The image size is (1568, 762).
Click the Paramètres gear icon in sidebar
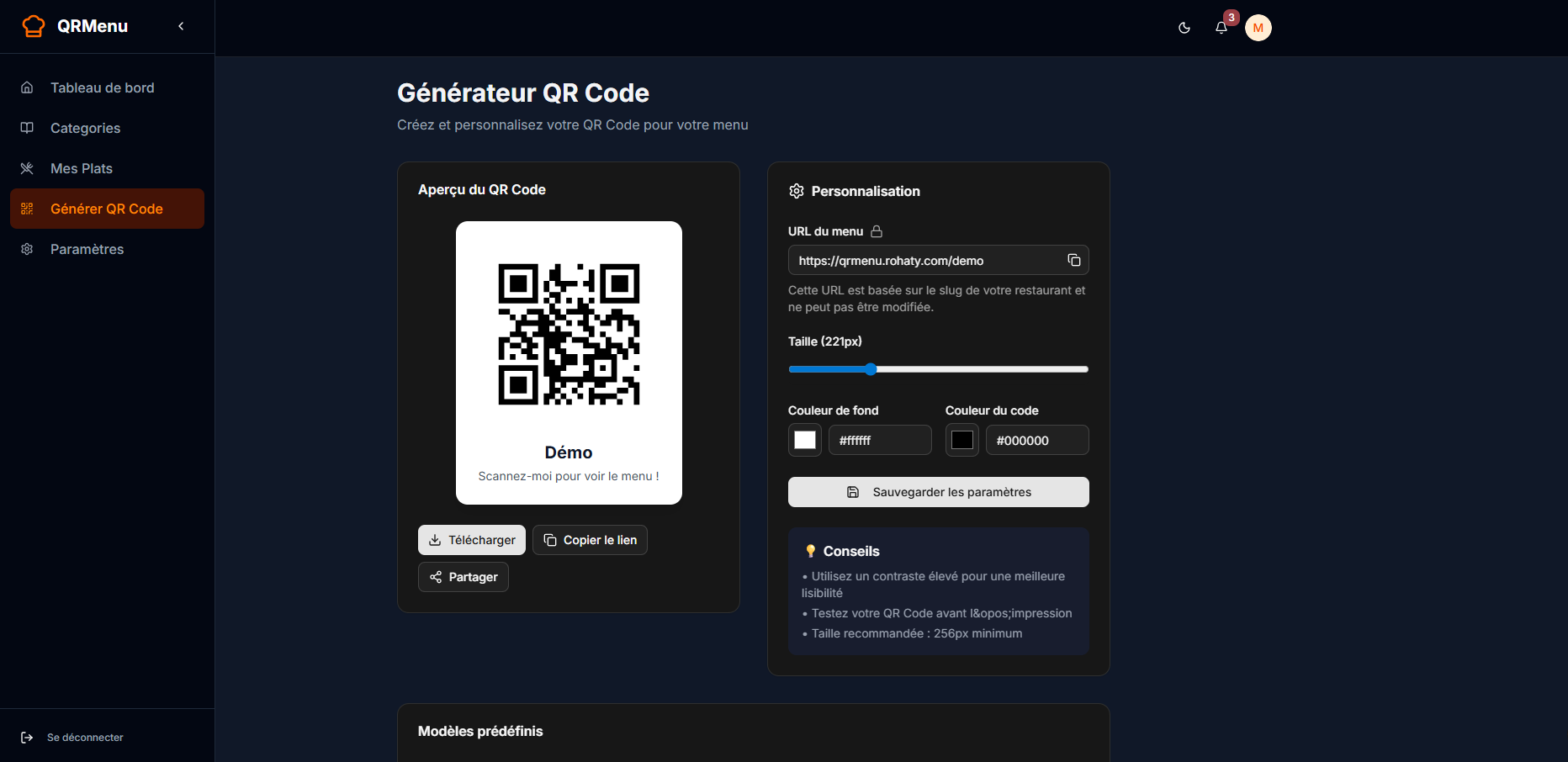click(27, 249)
